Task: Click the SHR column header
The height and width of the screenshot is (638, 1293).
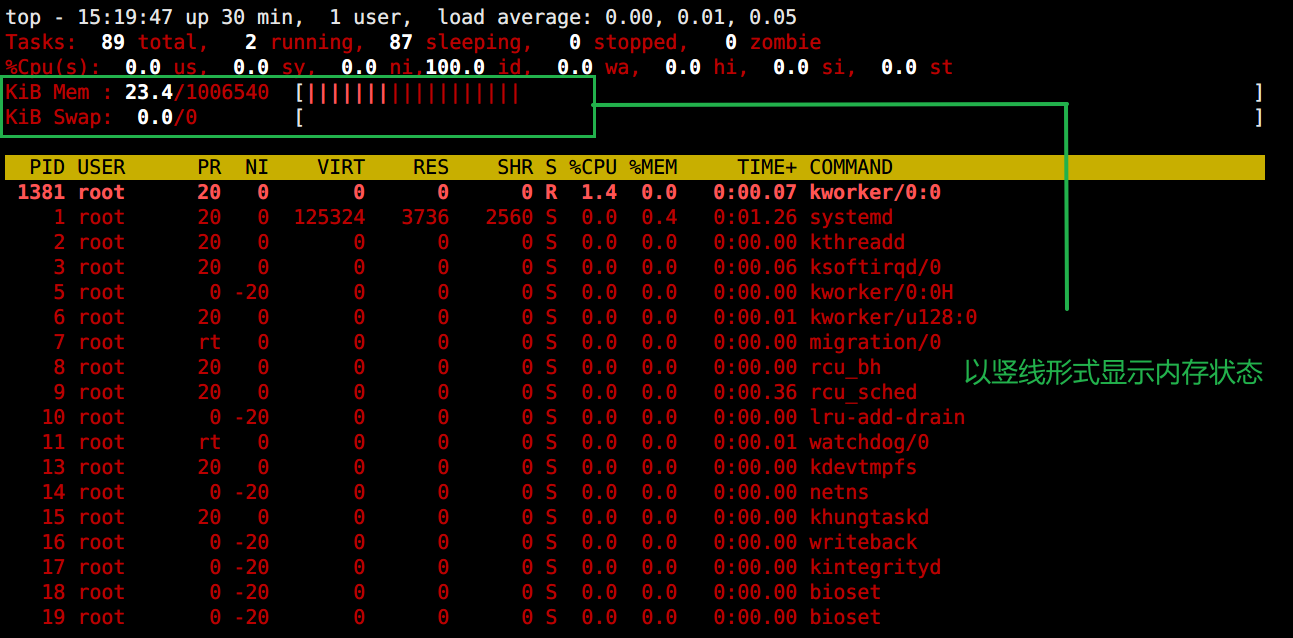Action: click(x=515, y=167)
